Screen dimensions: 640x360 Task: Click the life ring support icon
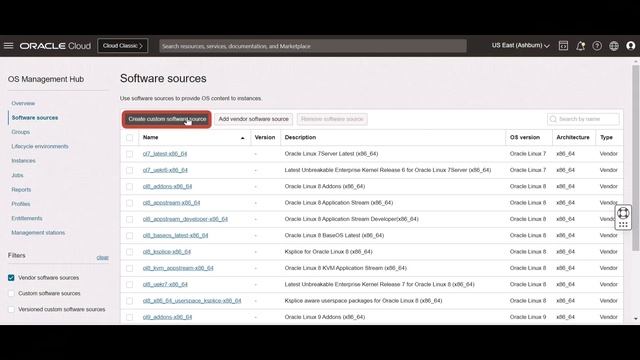(x=623, y=213)
